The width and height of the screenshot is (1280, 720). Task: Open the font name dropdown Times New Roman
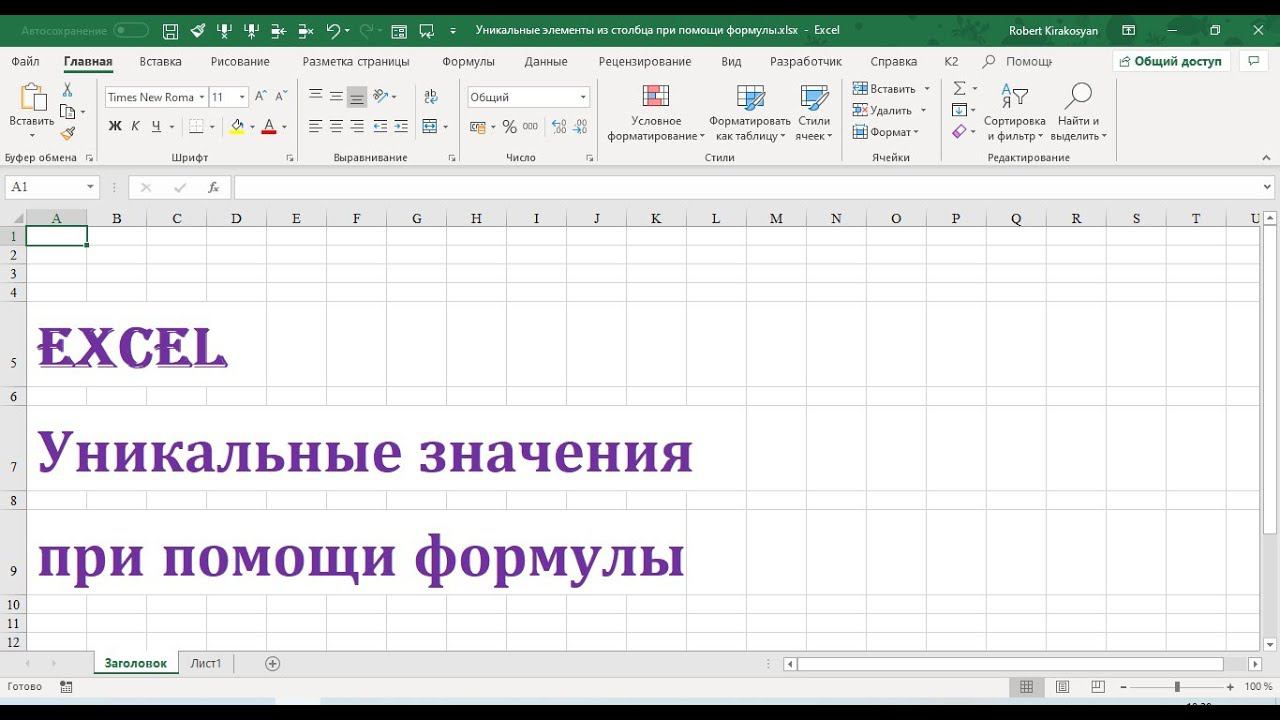[x=202, y=97]
